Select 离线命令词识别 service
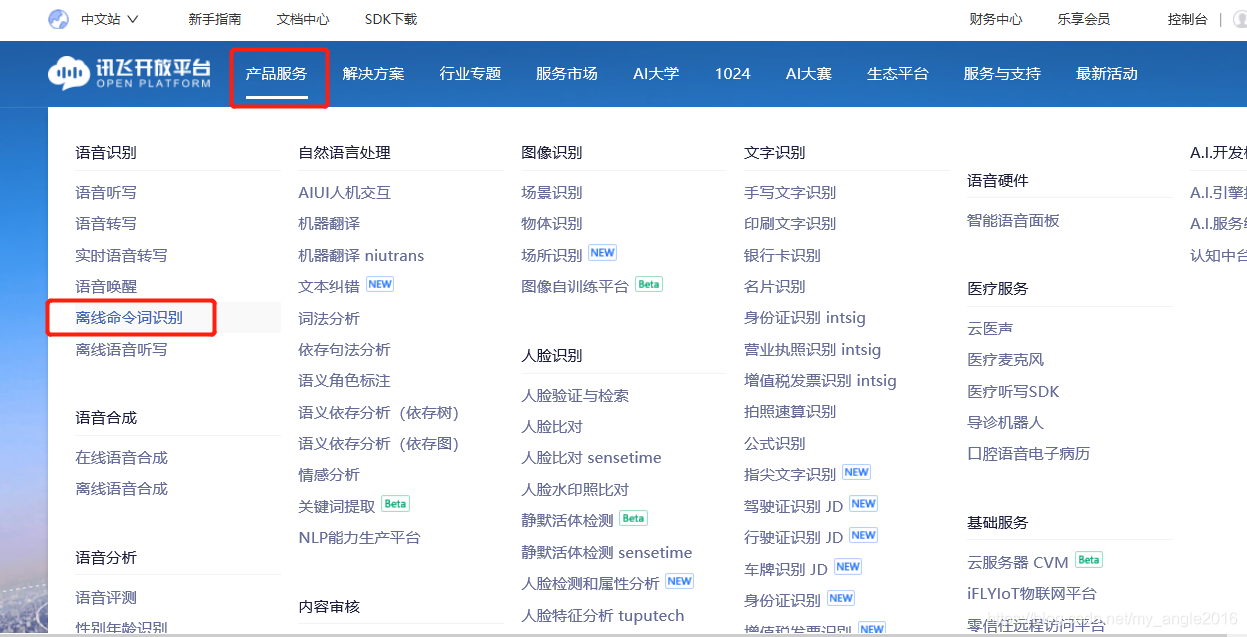The height and width of the screenshot is (637, 1247). 129,318
